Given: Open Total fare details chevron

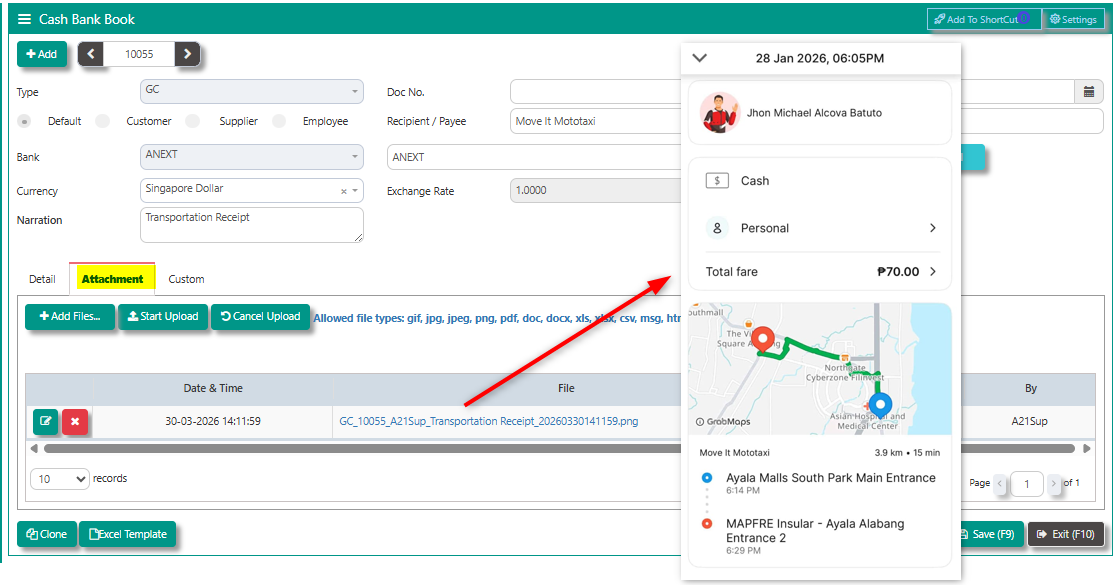Looking at the screenshot, I should pyautogui.click(x=933, y=271).
